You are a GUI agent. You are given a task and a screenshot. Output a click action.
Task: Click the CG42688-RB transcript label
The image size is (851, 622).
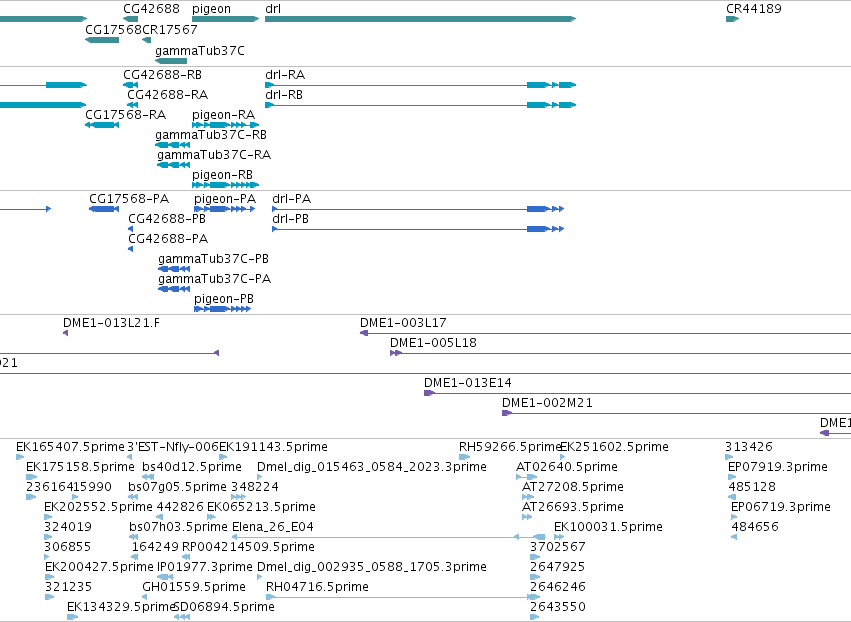coord(162,75)
